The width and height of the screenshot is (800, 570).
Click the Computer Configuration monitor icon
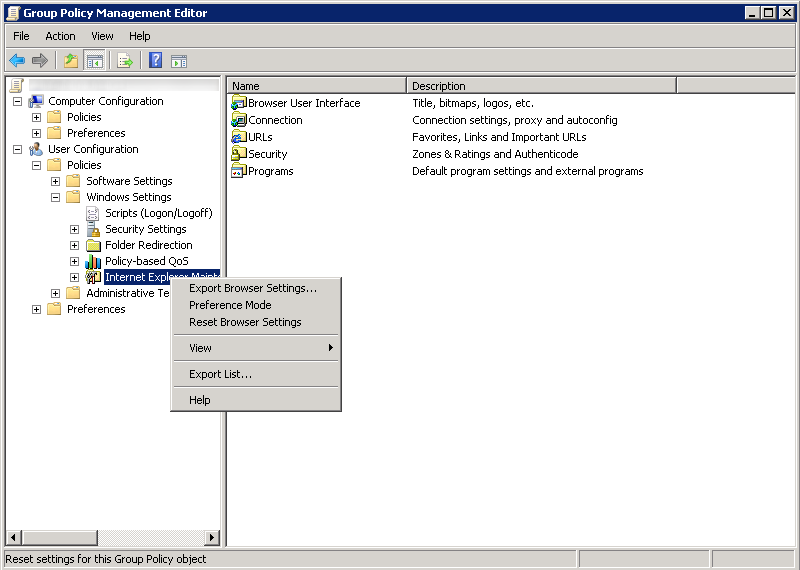pyautogui.click(x=36, y=101)
